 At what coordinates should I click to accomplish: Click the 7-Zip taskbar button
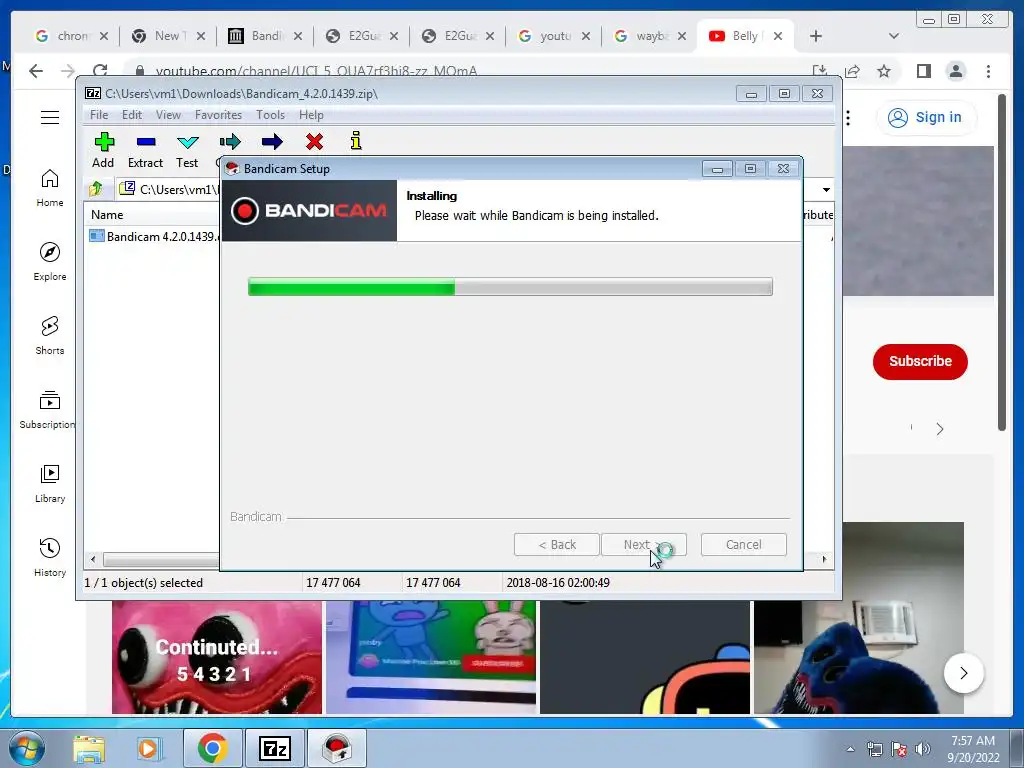pyautogui.click(x=274, y=748)
